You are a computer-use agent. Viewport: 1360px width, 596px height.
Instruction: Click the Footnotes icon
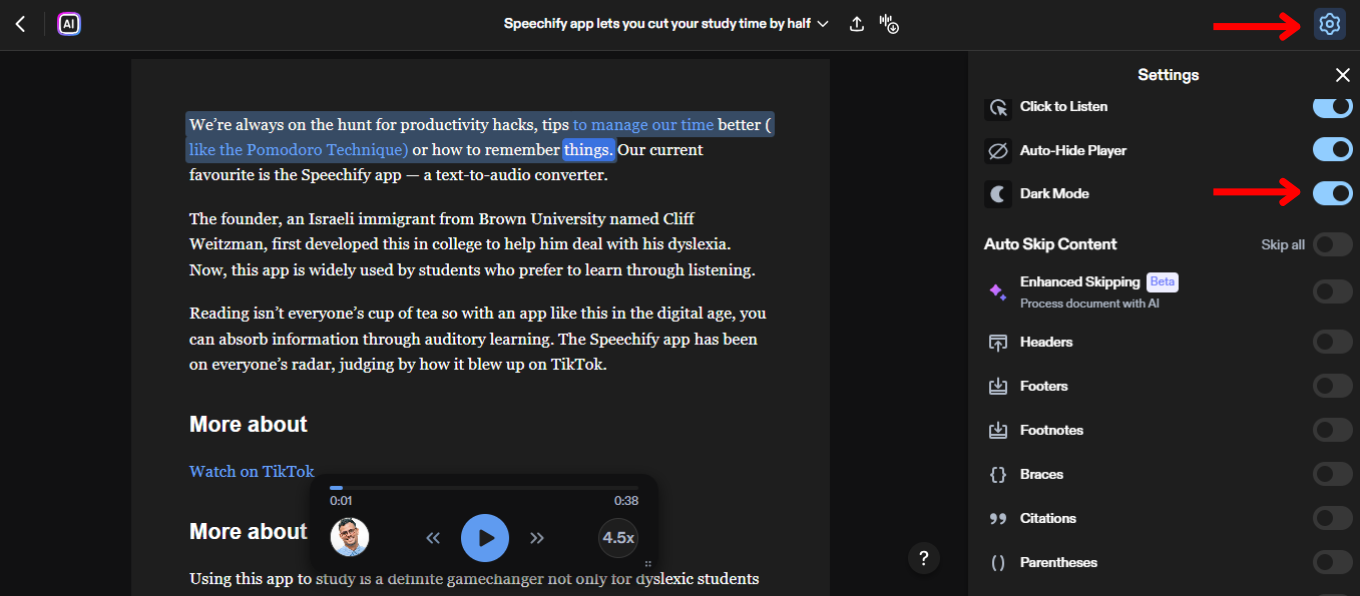(997, 430)
